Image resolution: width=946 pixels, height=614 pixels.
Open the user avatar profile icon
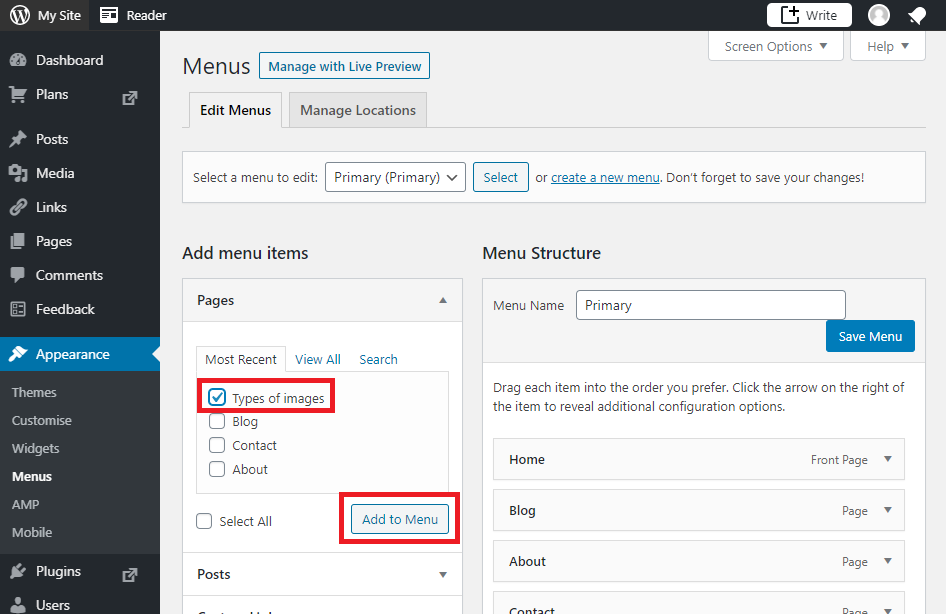click(878, 15)
